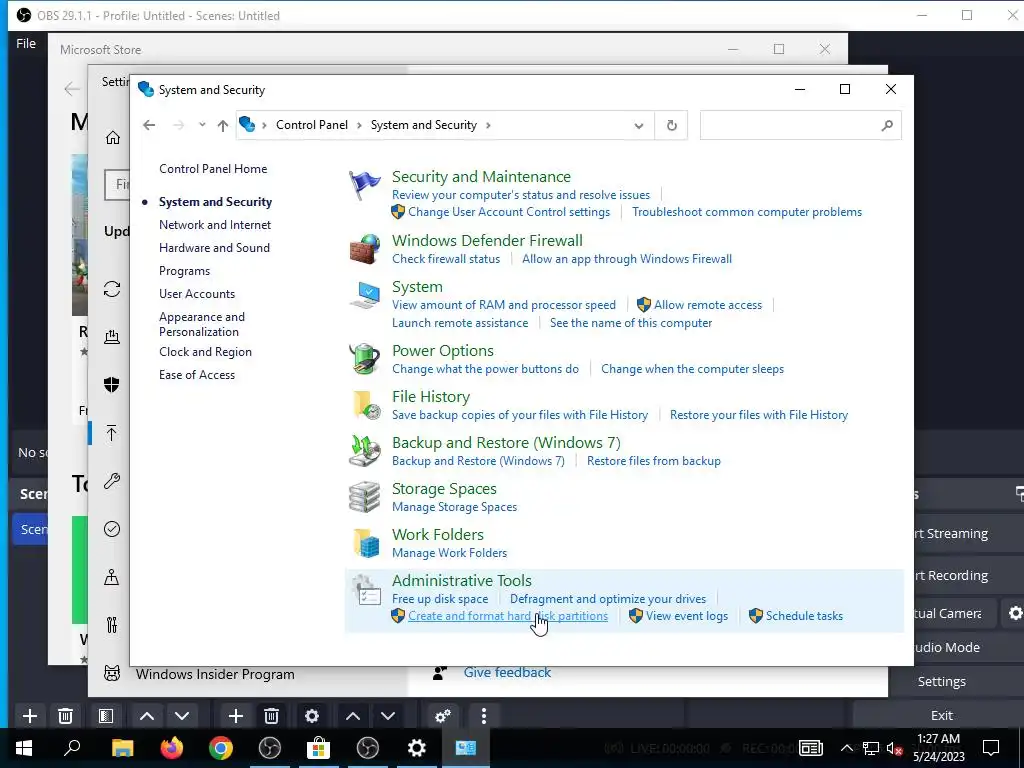The height and width of the screenshot is (768, 1024).
Task: Open the Manage Storage Spaces link
Action: point(454,507)
